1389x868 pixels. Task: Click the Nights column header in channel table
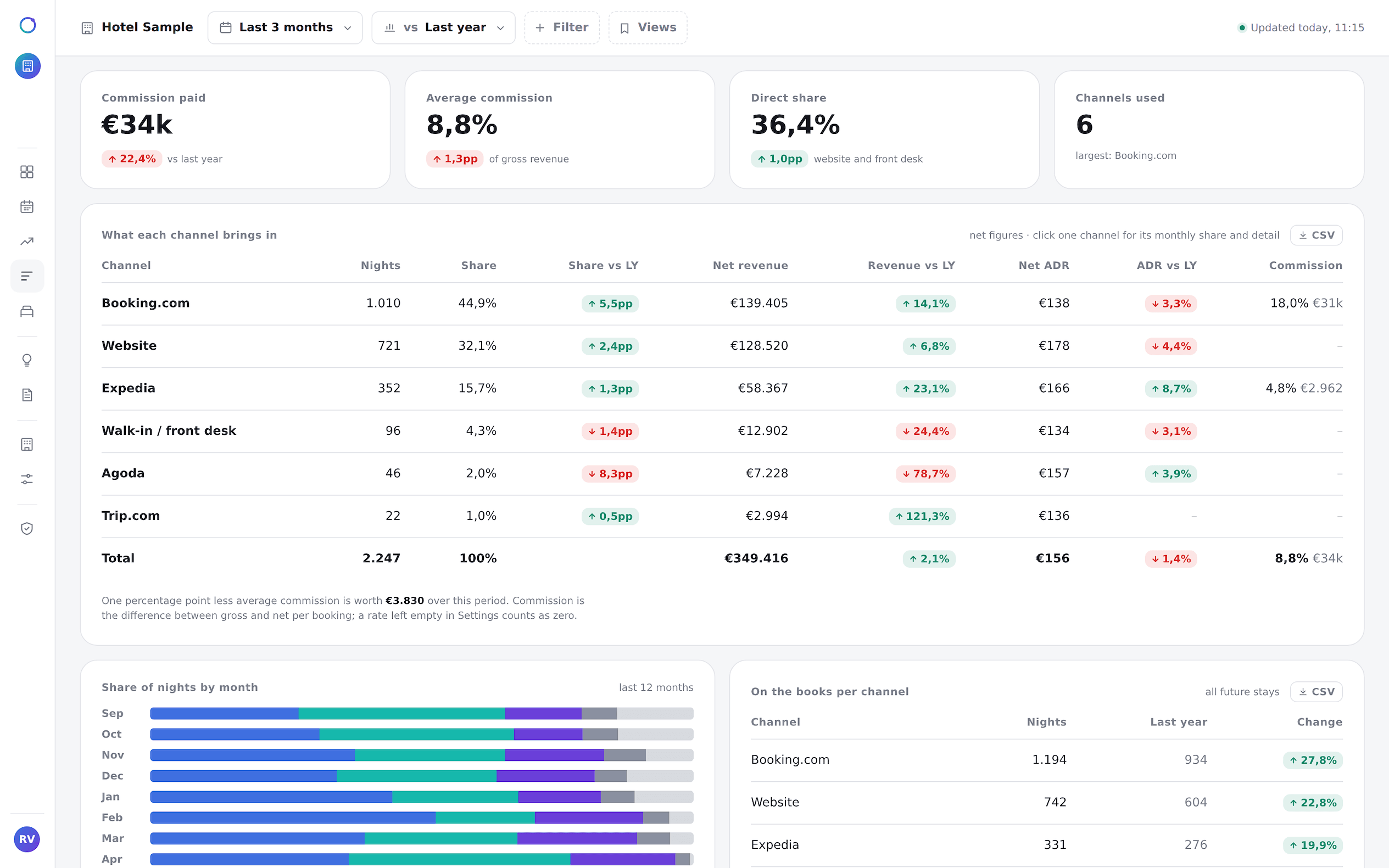[x=380, y=265]
